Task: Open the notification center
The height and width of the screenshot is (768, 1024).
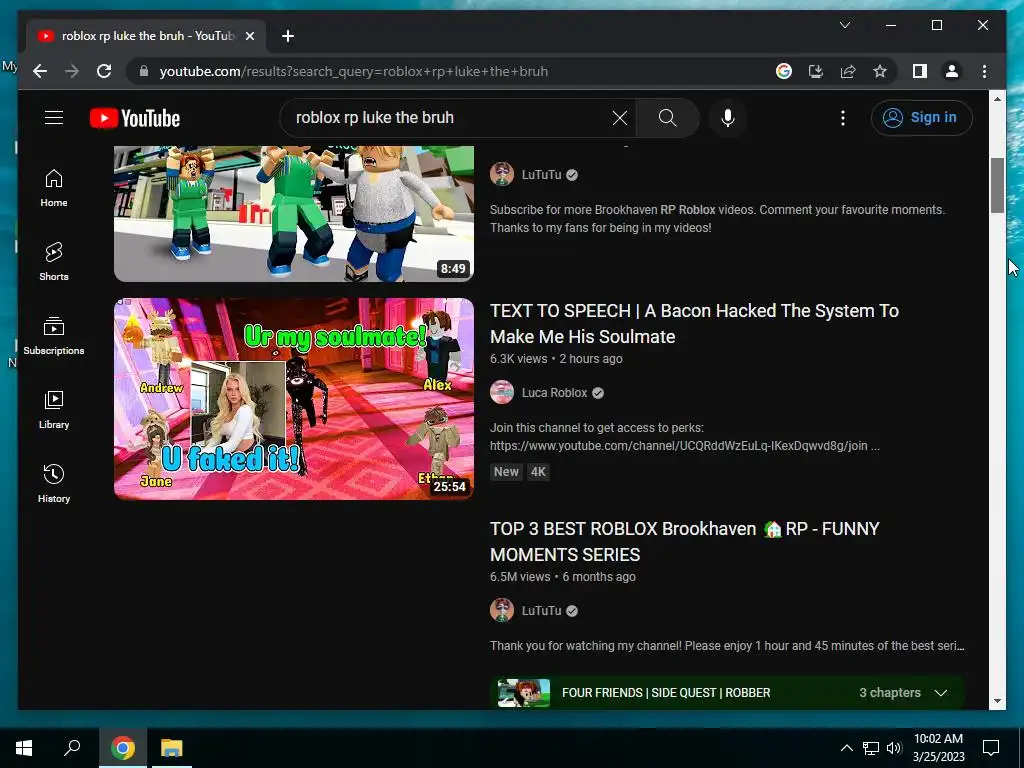Action: 991,748
